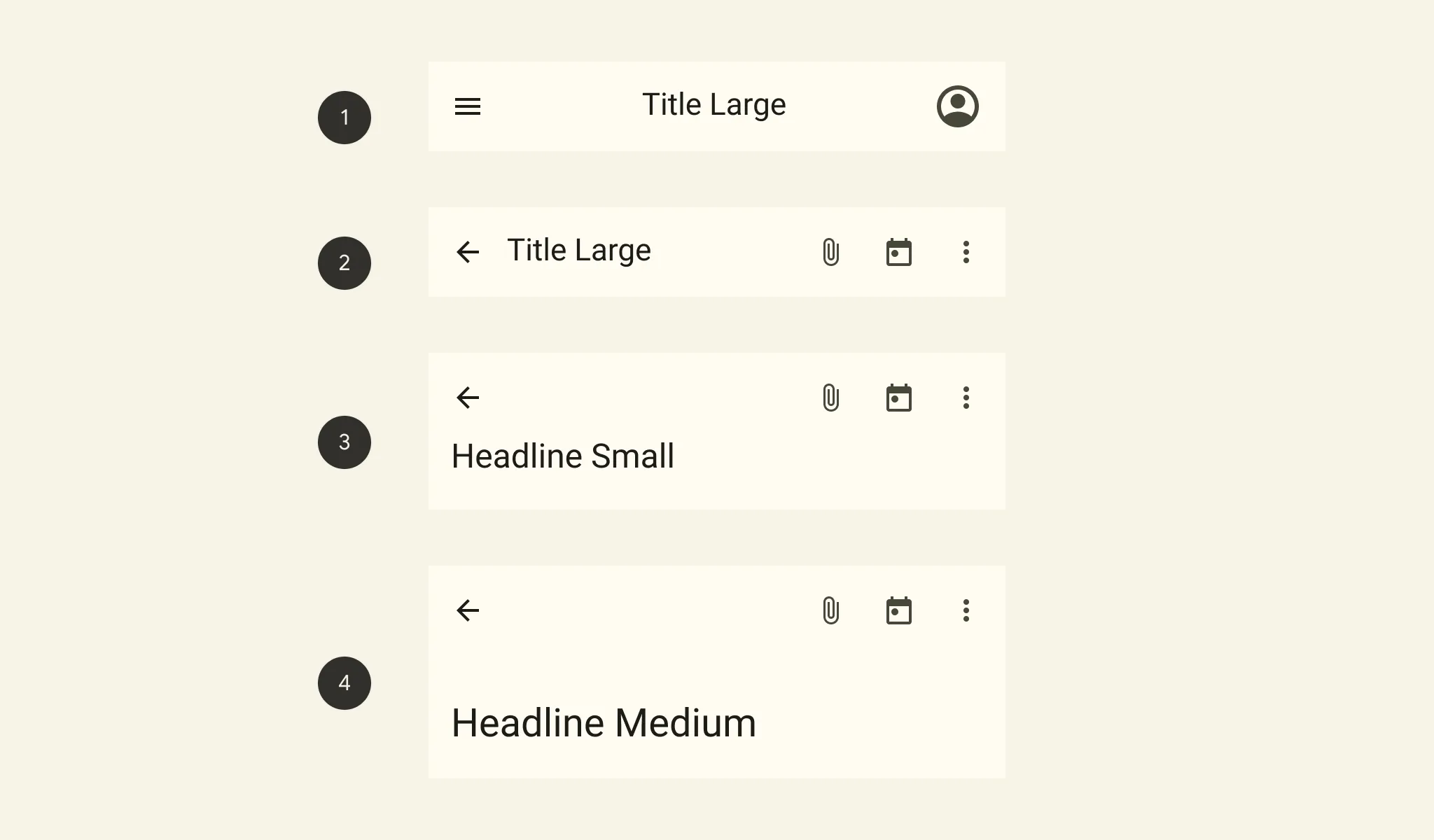
Task: Toggle back navigation in row 4
Action: pyautogui.click(x=467, y=610)
